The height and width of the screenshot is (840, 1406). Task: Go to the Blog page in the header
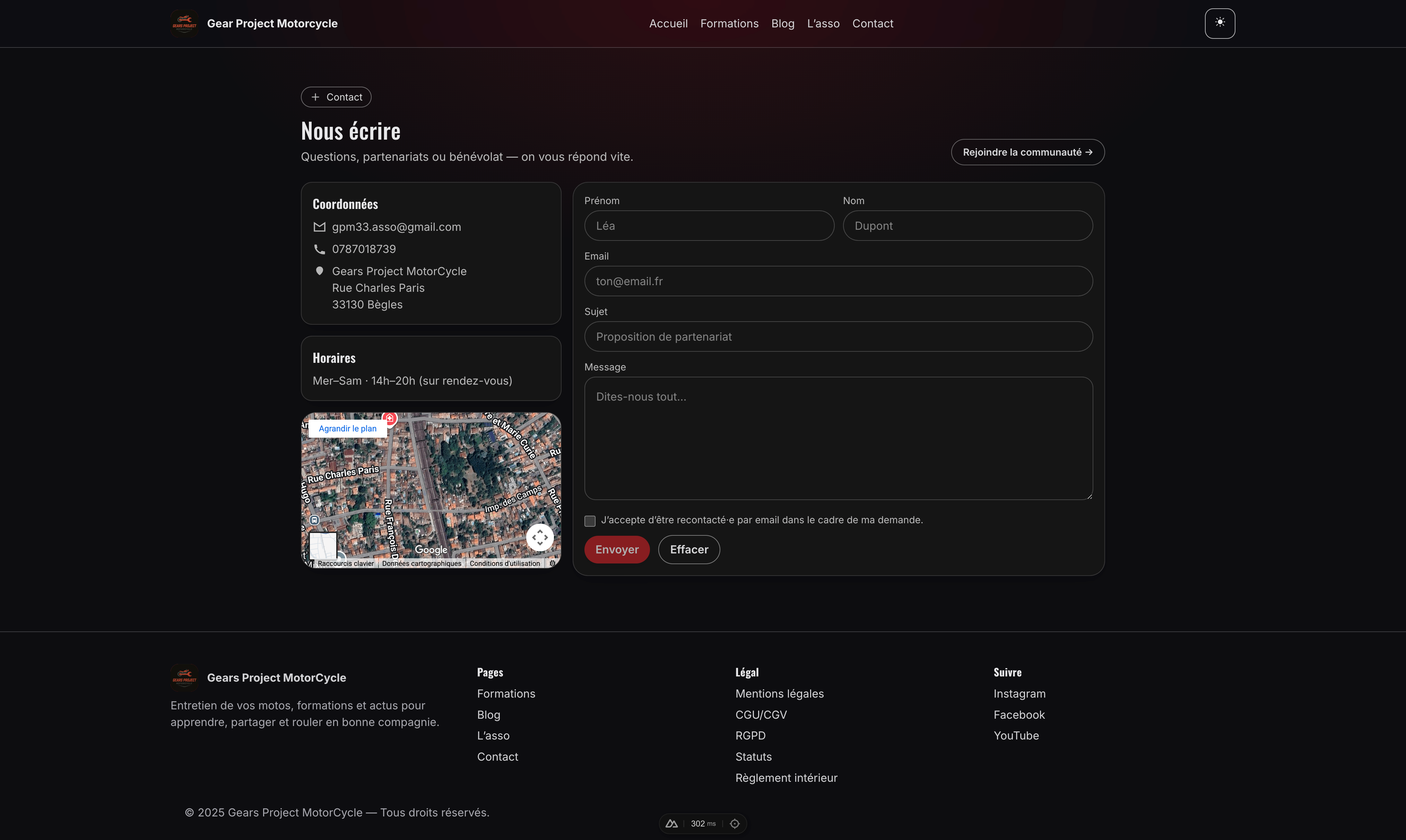coord(783,23)
